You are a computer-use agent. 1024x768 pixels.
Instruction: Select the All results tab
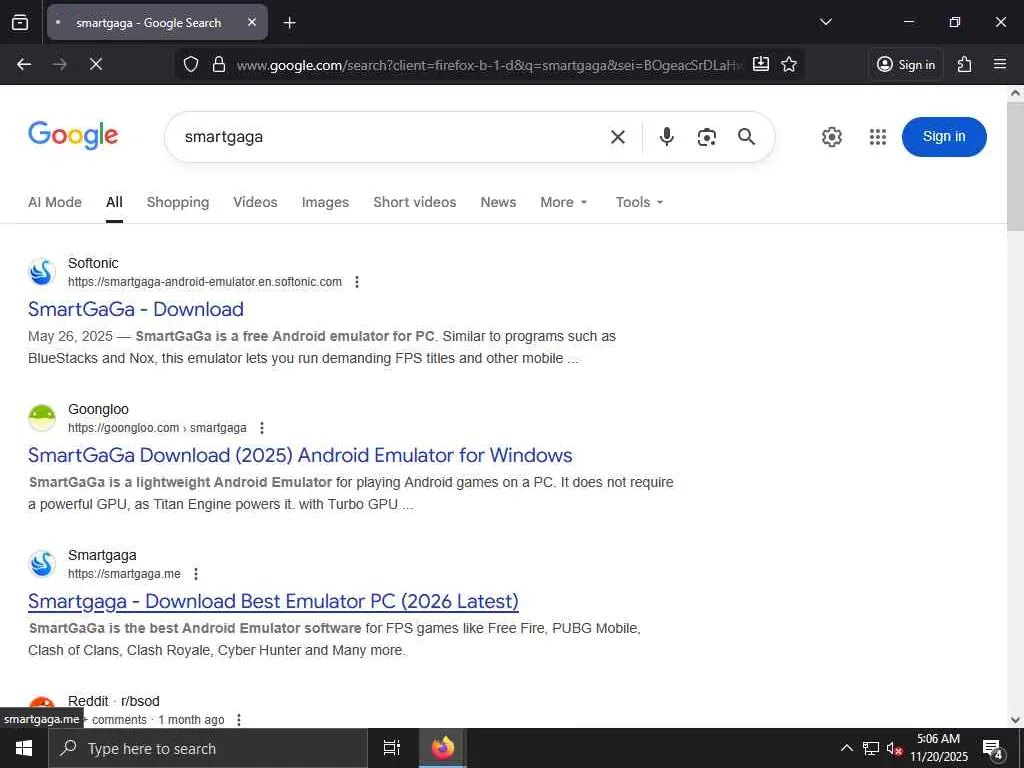tap(114, 202)
